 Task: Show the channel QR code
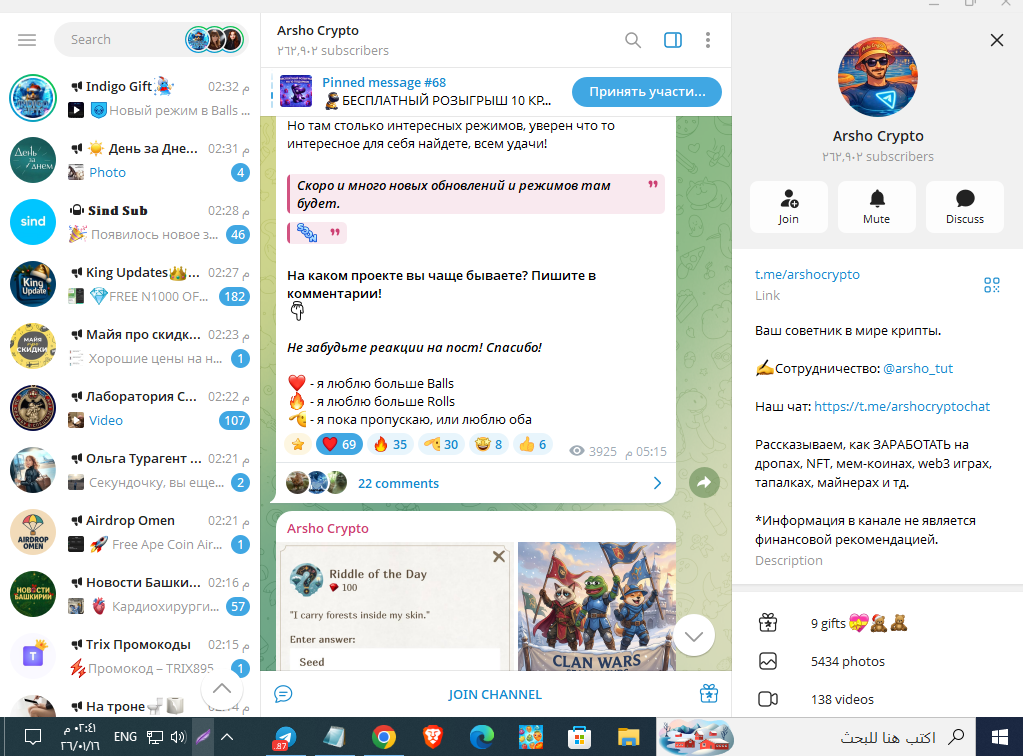click(x=991, y=285)
